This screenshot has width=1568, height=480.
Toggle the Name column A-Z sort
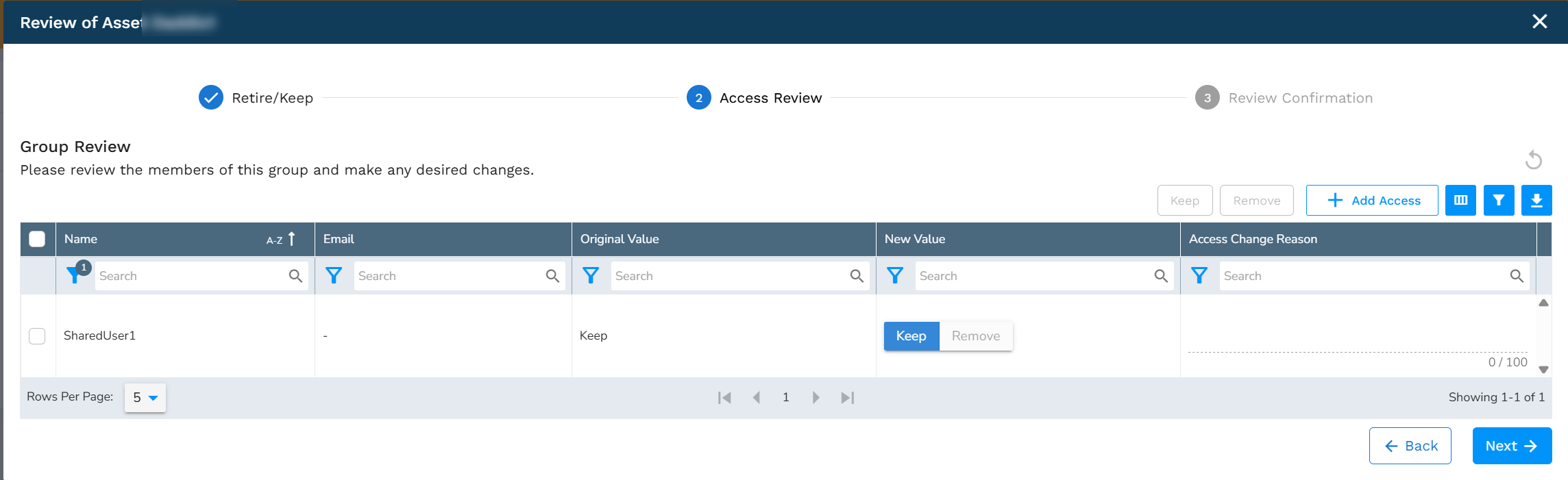[x=281, y=239]
